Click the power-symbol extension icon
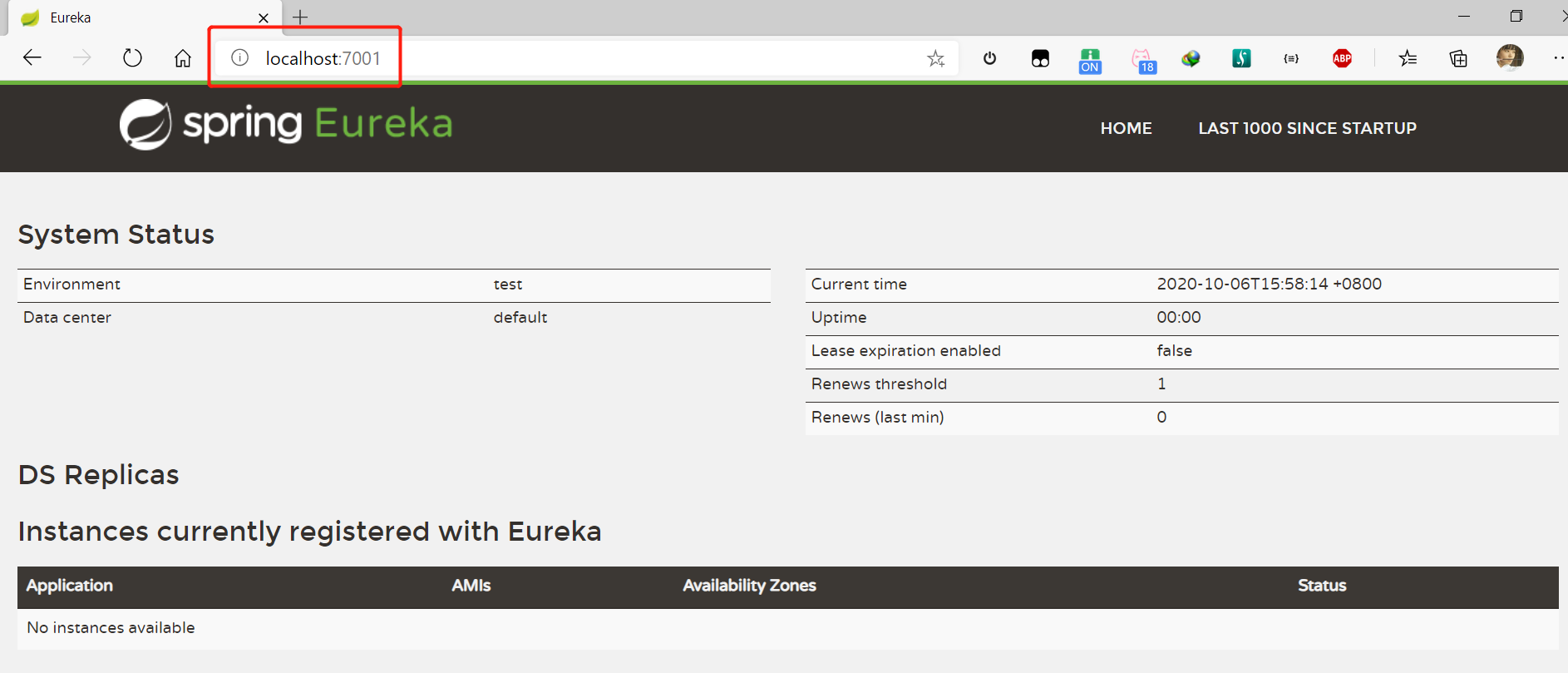Screen dimensions: 1568x673 (x=989, y=58)
